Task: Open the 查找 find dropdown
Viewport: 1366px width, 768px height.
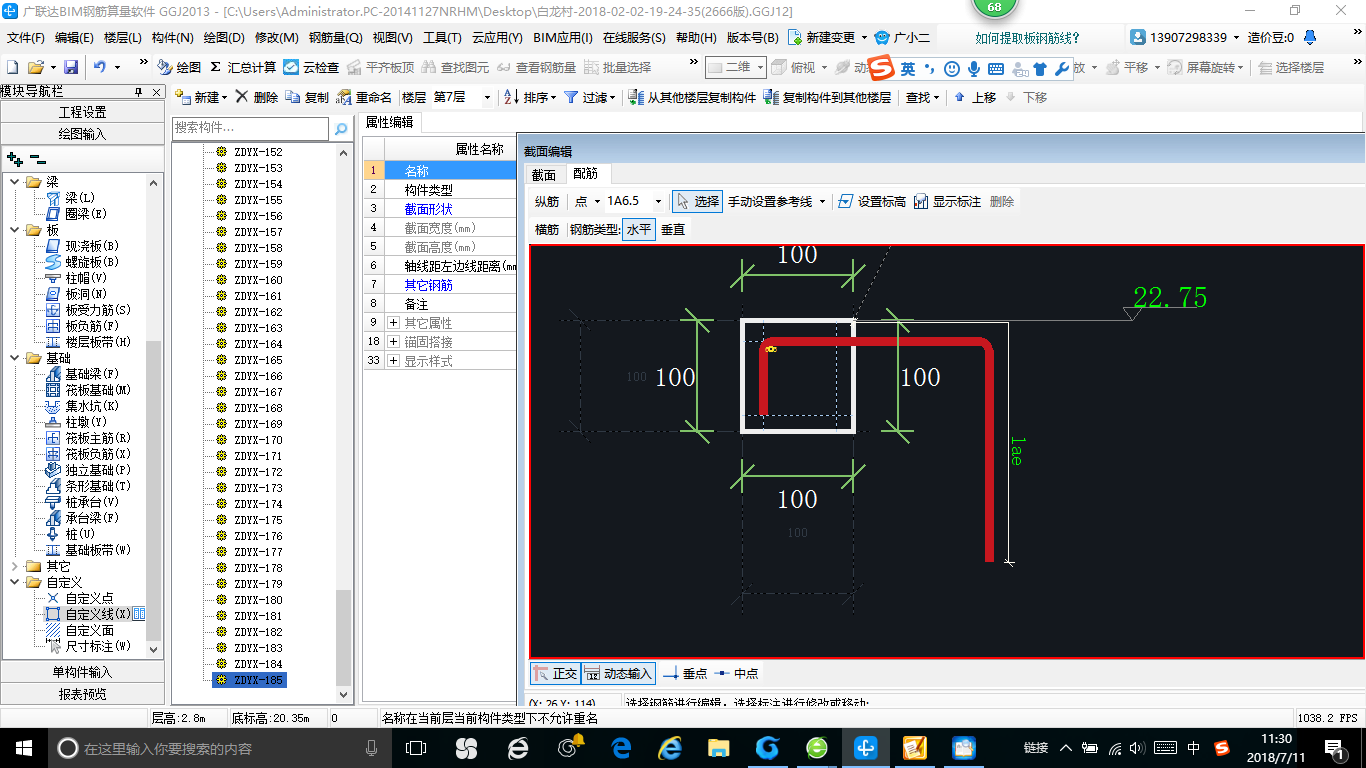Action: tap(922, 97)
